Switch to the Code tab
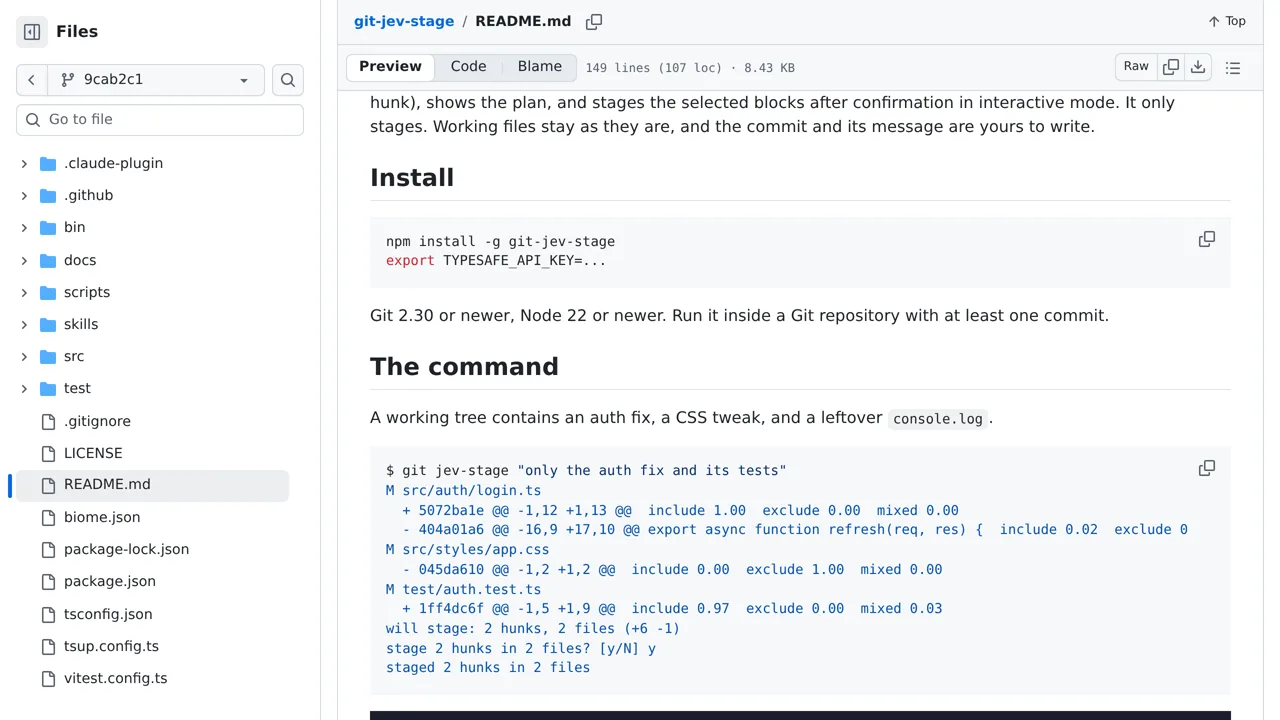The height and width of the screenshot is (720, 1280). pyautogui.click(x=468, y=67)
